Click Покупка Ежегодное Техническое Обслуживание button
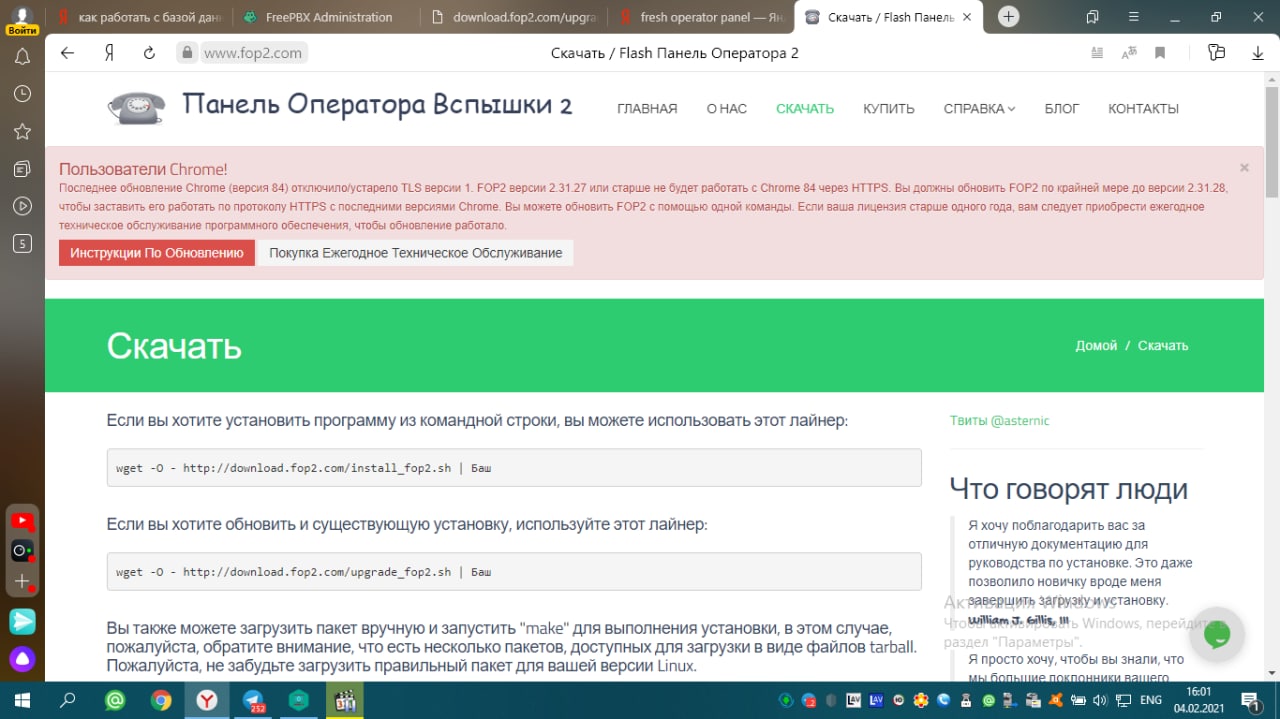Screen dimensions: 1280x719 point(416,253)
